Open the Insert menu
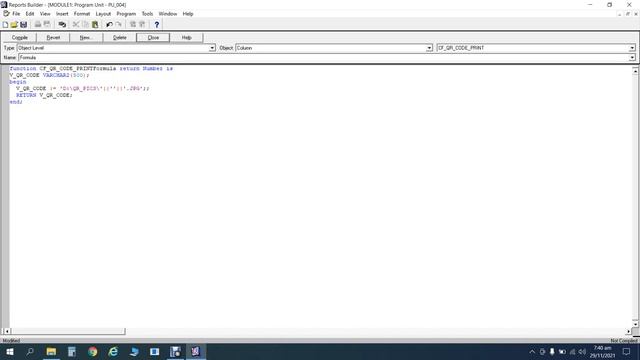 (x=62, y=14)
